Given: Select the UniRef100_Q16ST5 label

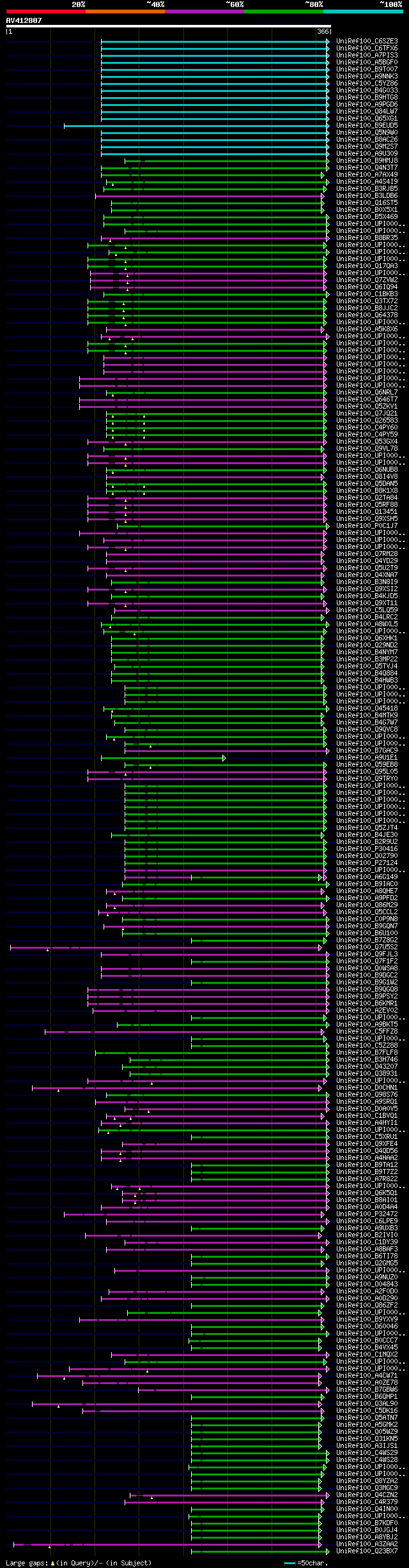Looking at the screenshot, I should tap(367, 203).
